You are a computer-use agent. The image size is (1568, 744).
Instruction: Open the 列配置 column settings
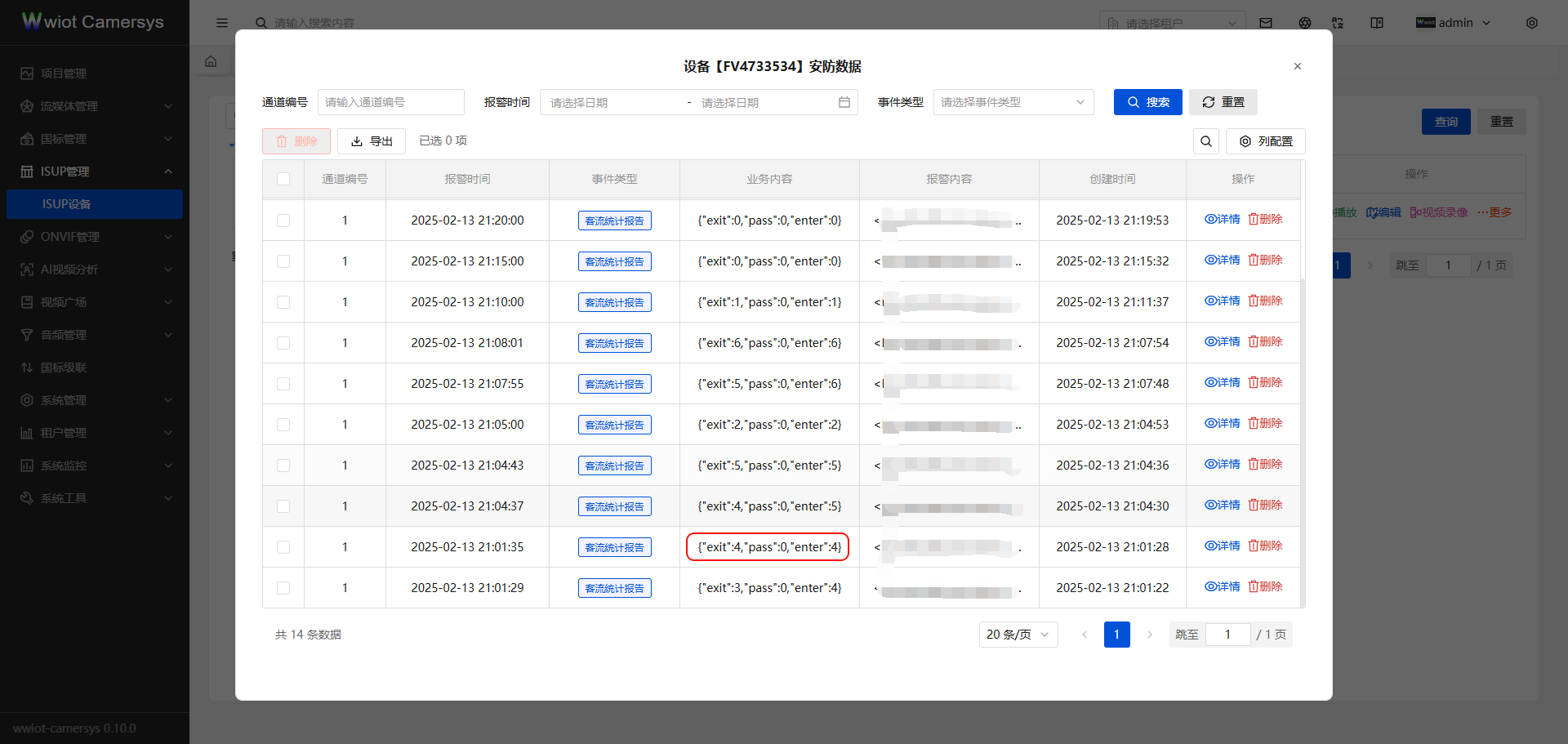click(x=1265, y=141)
